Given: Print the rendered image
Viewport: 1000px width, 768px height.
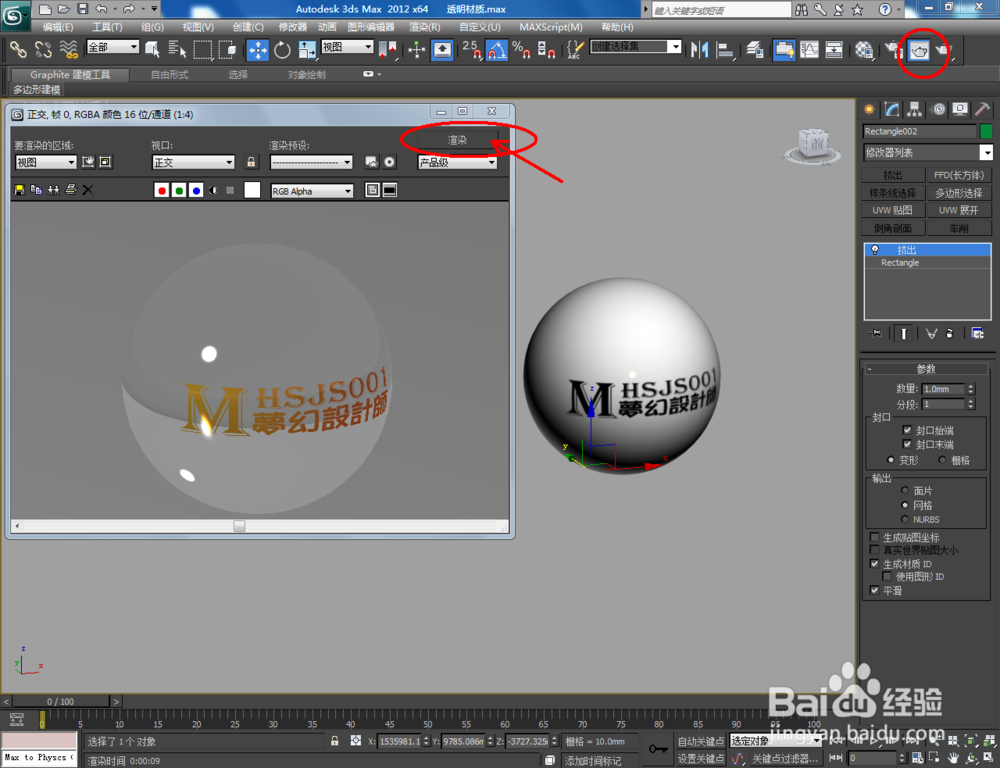Looking at the screenshot, I should coord(71,190).
